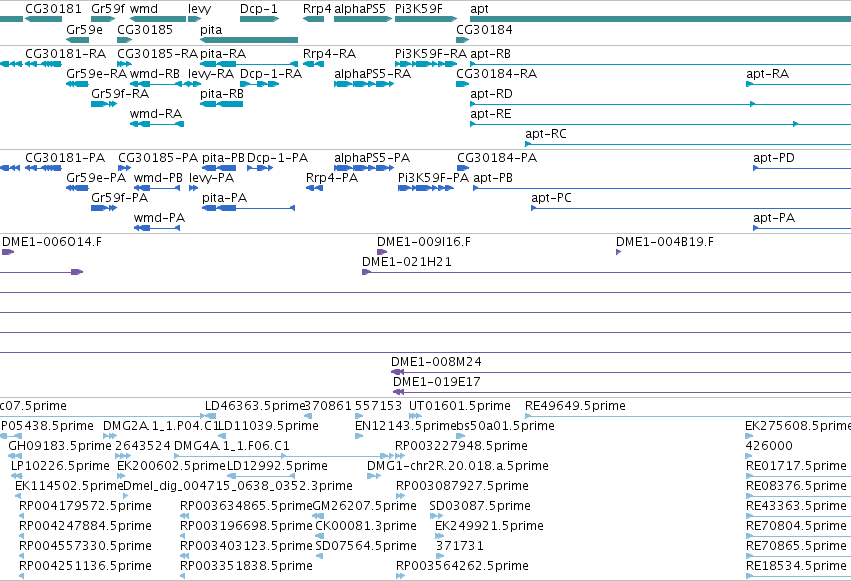Click the alphaPS5 gene feature

[x=363, y=19]
